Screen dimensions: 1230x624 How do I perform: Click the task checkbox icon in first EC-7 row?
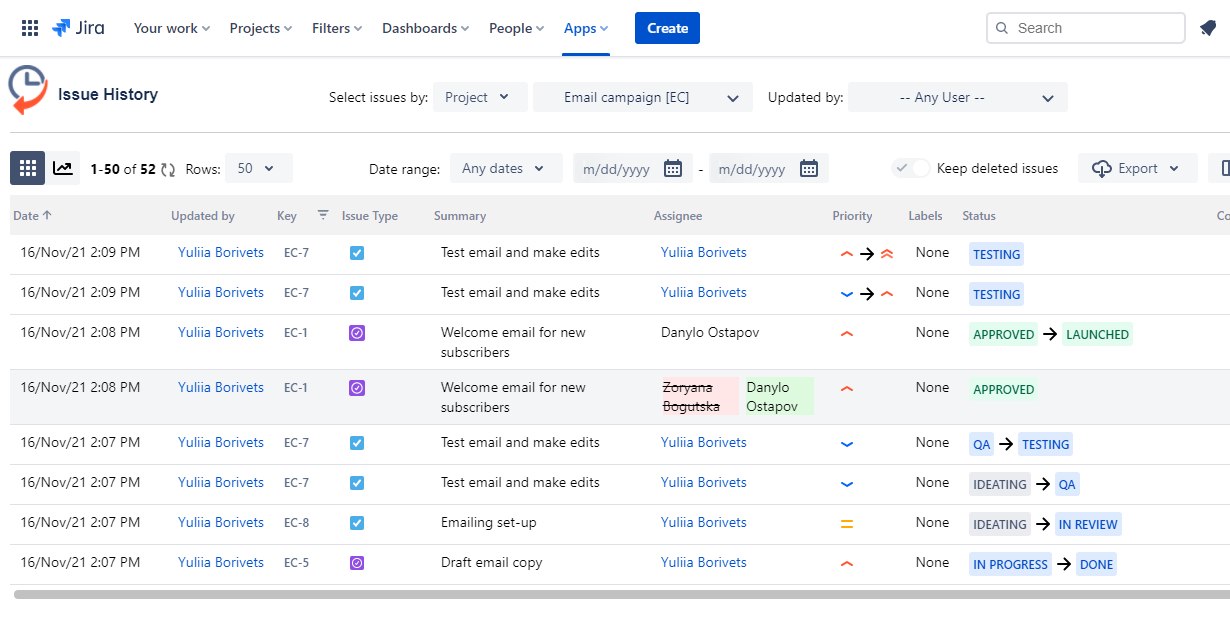coord(357,253)
